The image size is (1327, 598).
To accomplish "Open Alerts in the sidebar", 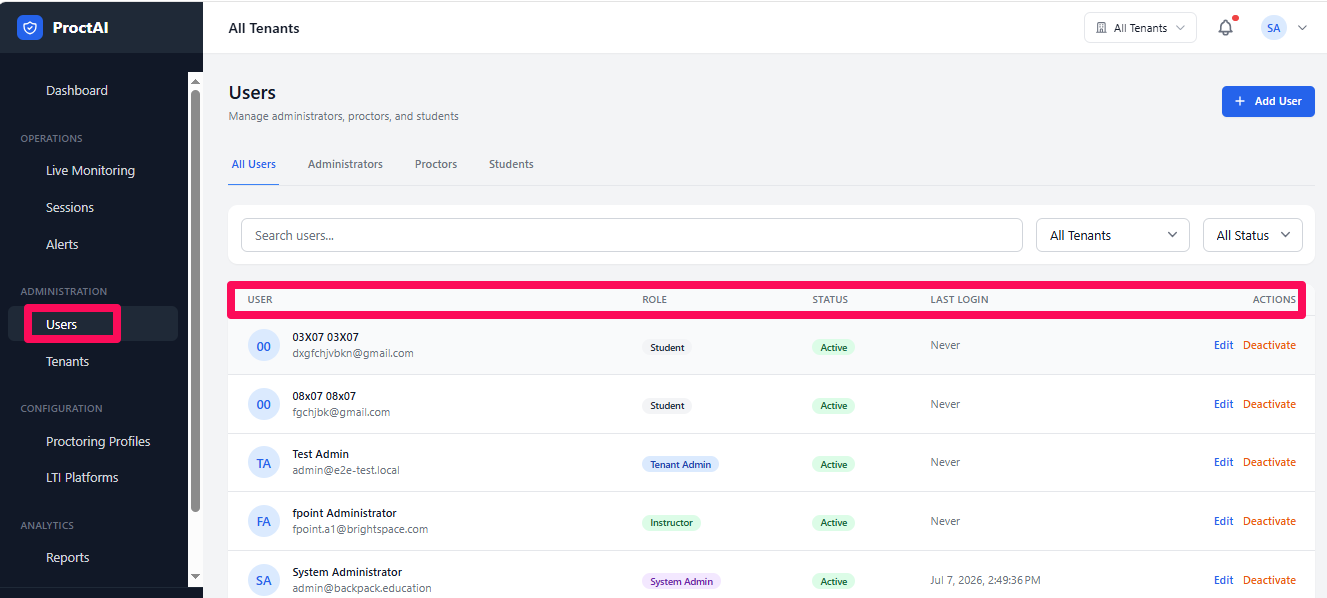I will pyautogui.click(x=62, y=244).
